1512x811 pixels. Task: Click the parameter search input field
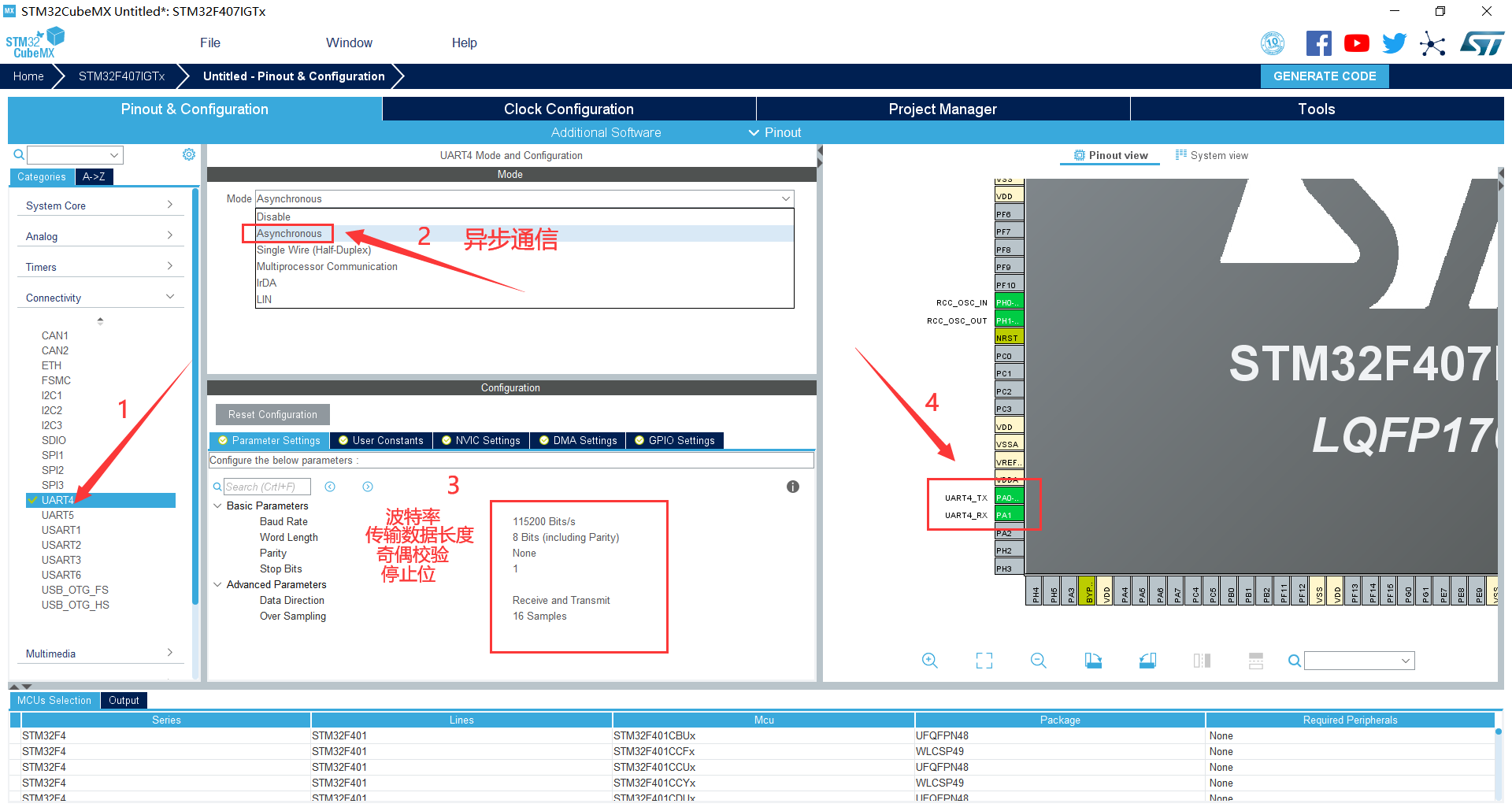pyautogui.click(x=266, y=487)
